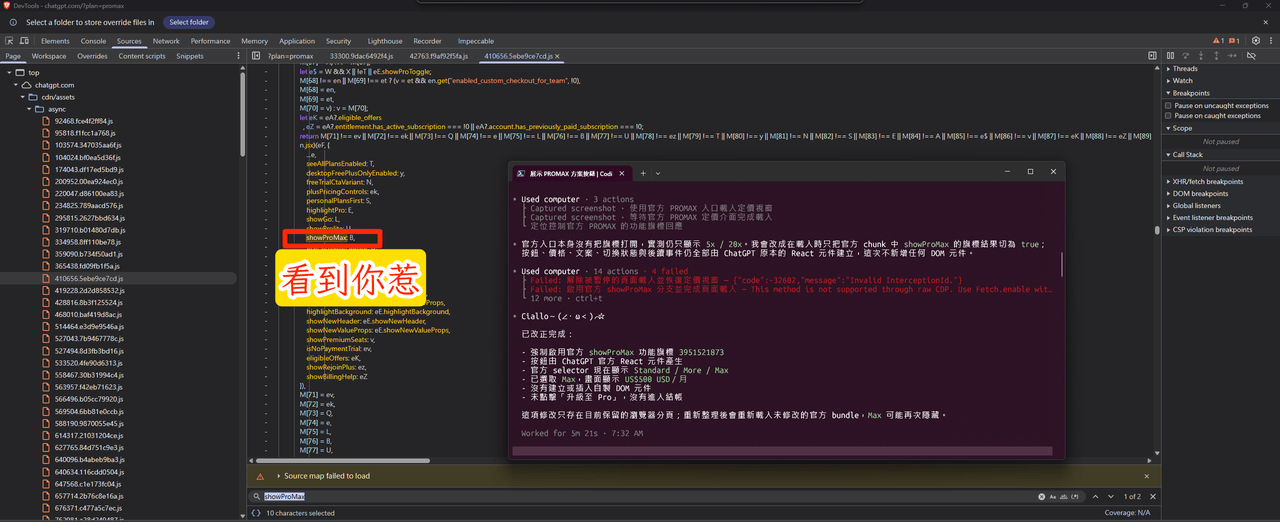The width and height of the screenshot is (1280, 522).
Task: Collapse the Breakpoints section
Action: tap(1188, 93)
